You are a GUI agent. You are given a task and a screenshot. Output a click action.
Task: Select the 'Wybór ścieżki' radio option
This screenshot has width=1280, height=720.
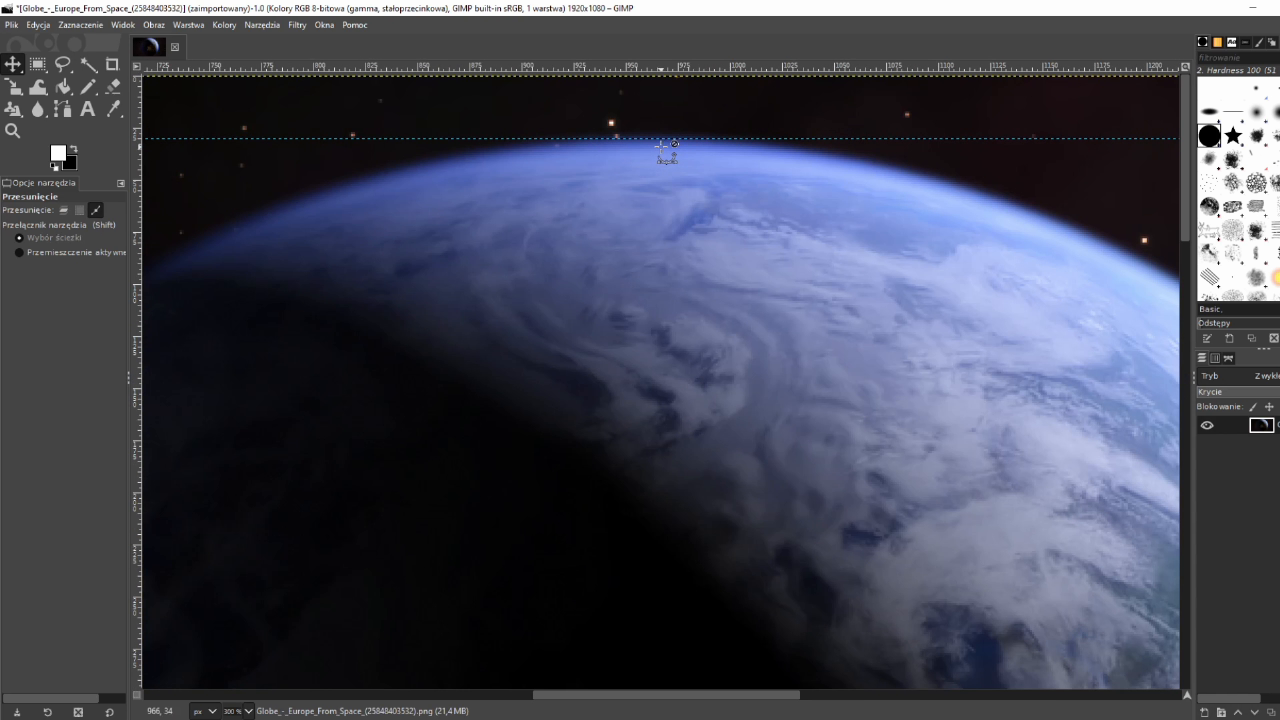pos(19,238)
